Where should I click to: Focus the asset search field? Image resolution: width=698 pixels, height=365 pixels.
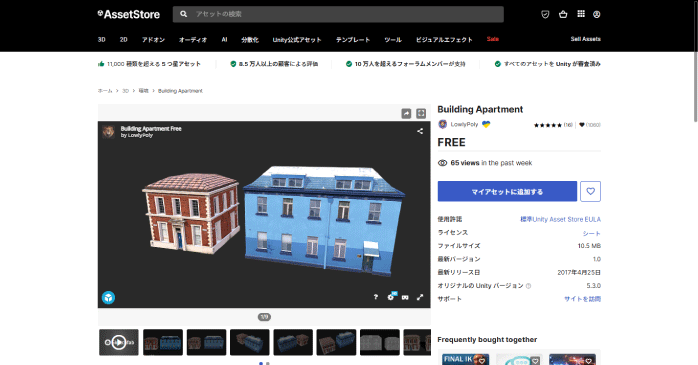[x=338, y=14]
